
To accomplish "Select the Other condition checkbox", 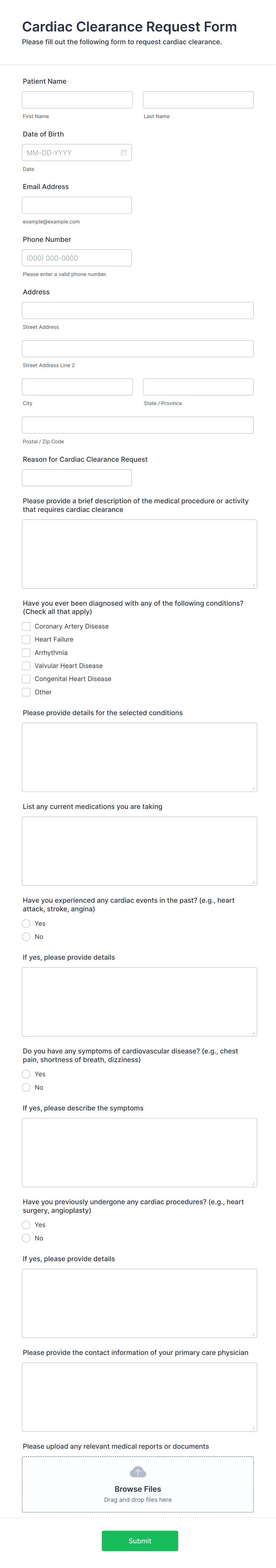I will tap(26, 691).
